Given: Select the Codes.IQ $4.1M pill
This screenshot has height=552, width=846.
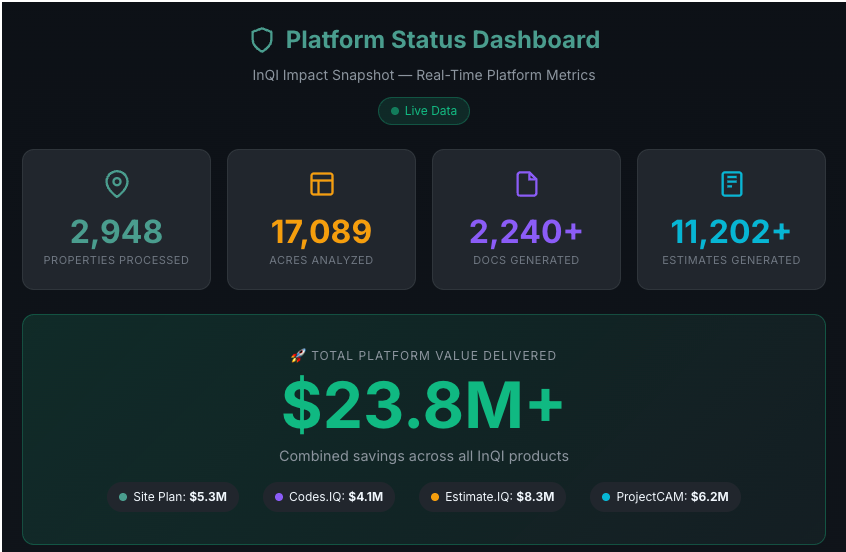Looking at the screenshot, I should tap(329, 497).
